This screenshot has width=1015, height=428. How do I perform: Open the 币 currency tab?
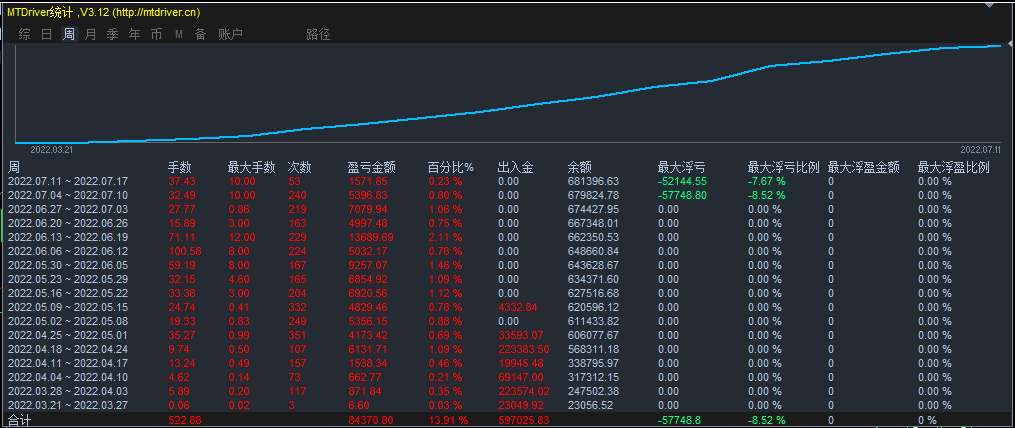click(156, 34)
